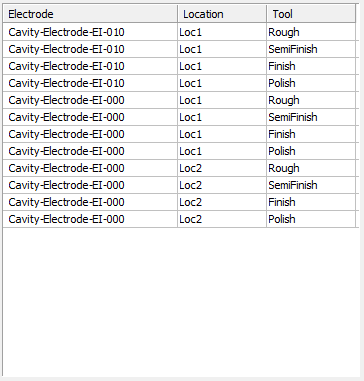Click the Tool column header

(x=311, y=14)
